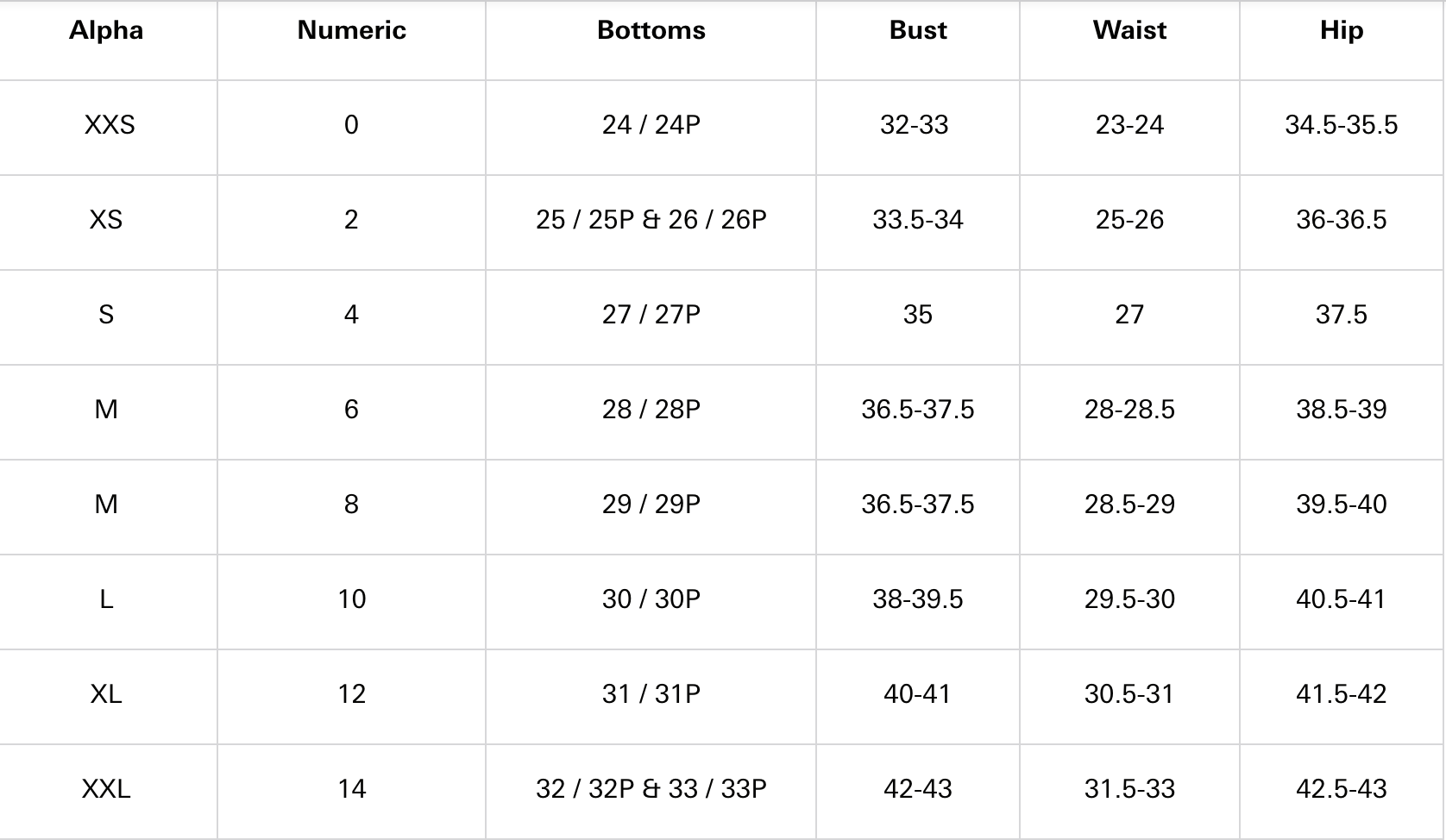Select the XL alpha size cell

point(106,694)
